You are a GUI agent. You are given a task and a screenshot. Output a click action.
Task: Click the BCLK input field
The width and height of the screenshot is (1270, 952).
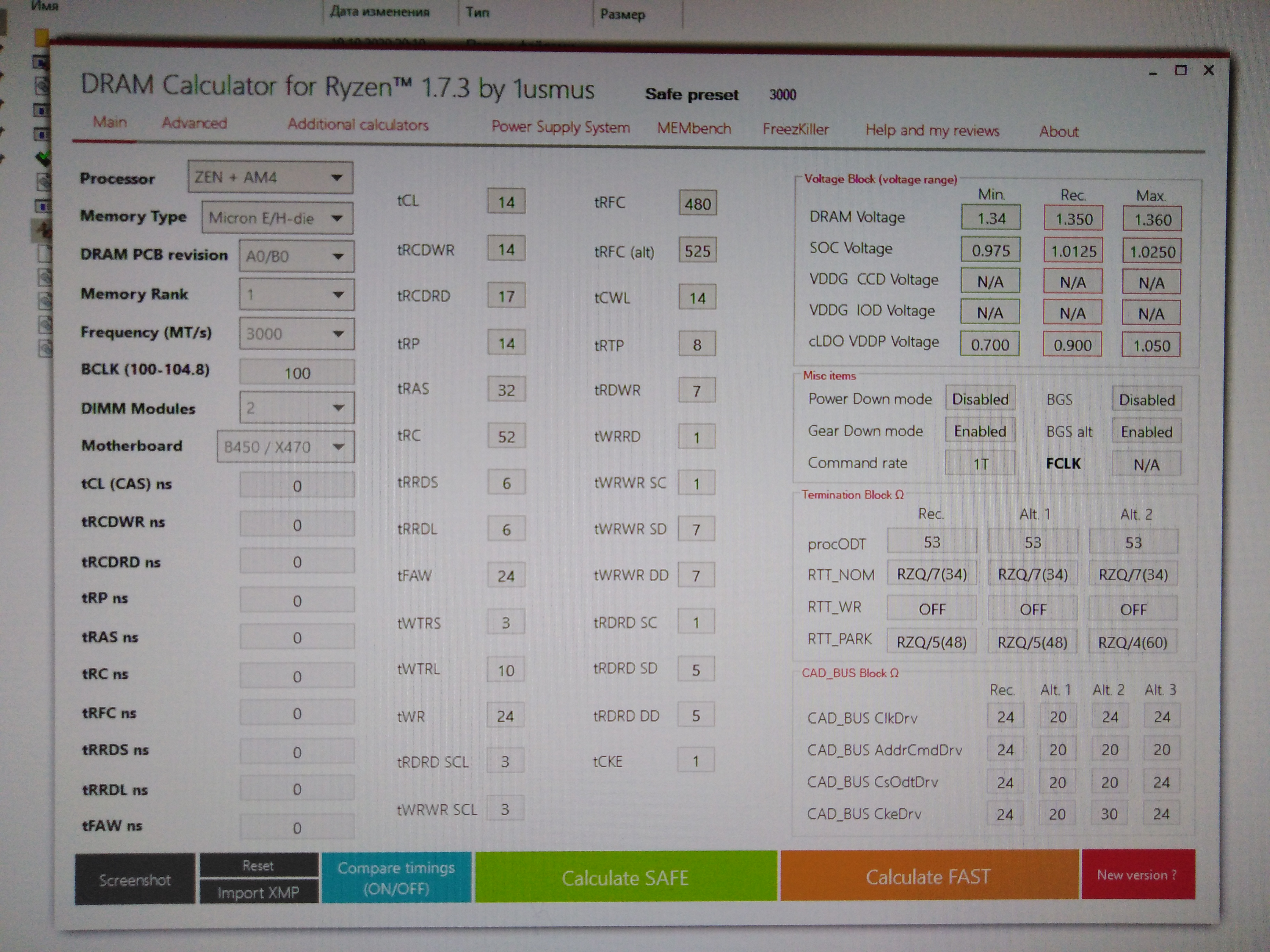pos(297,373)
